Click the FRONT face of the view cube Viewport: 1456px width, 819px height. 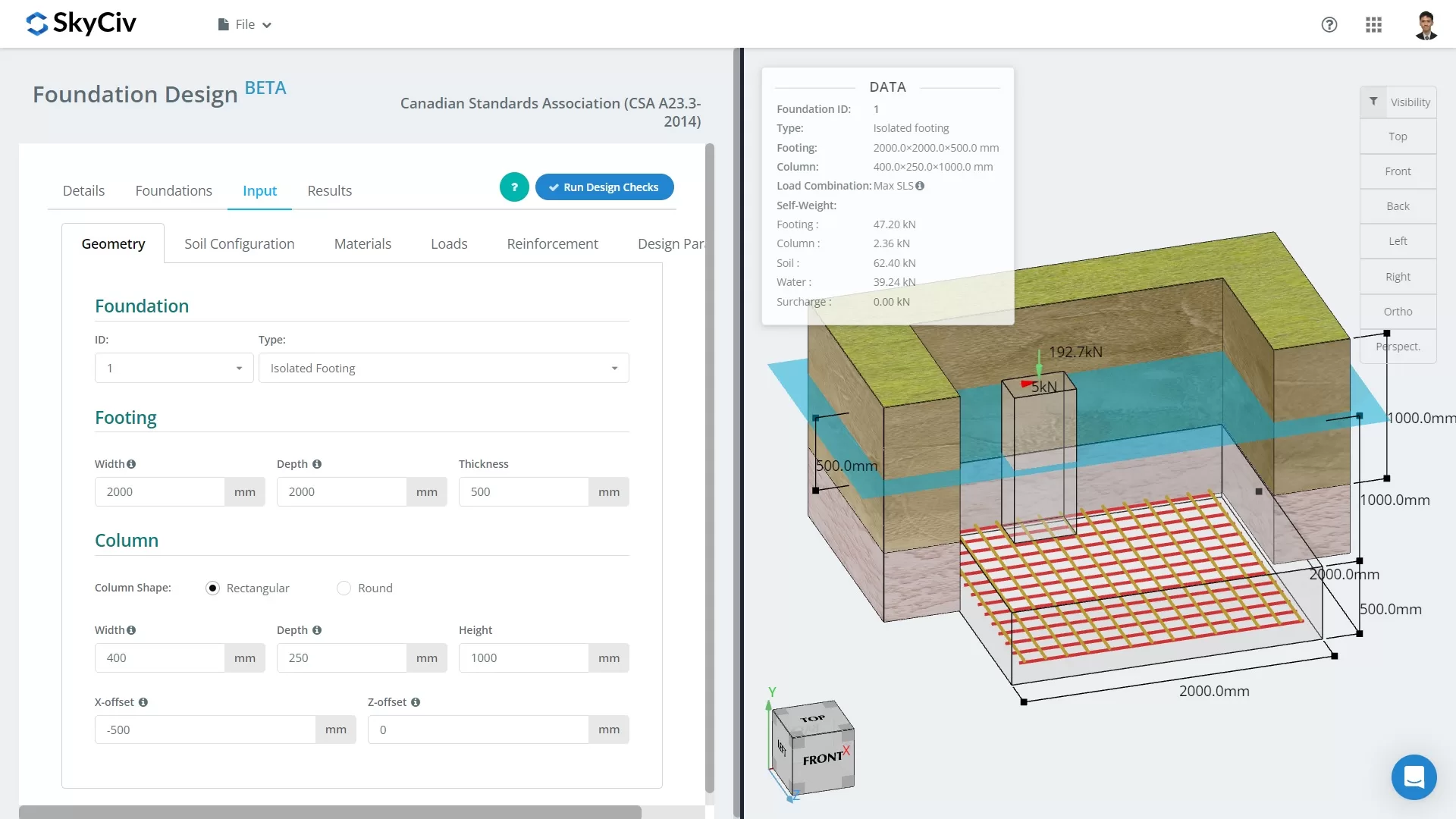pyautogui.click(x=823, y=761)
